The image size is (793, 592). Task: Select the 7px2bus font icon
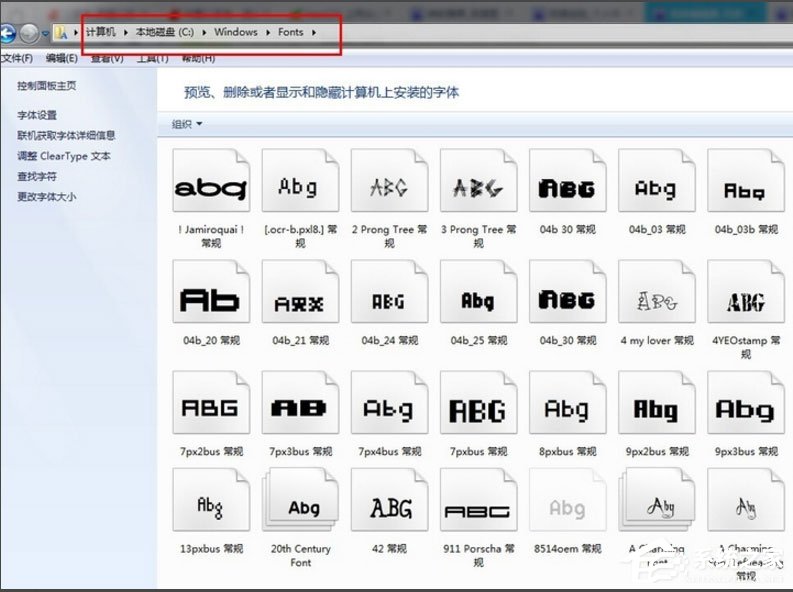(211, 402)
